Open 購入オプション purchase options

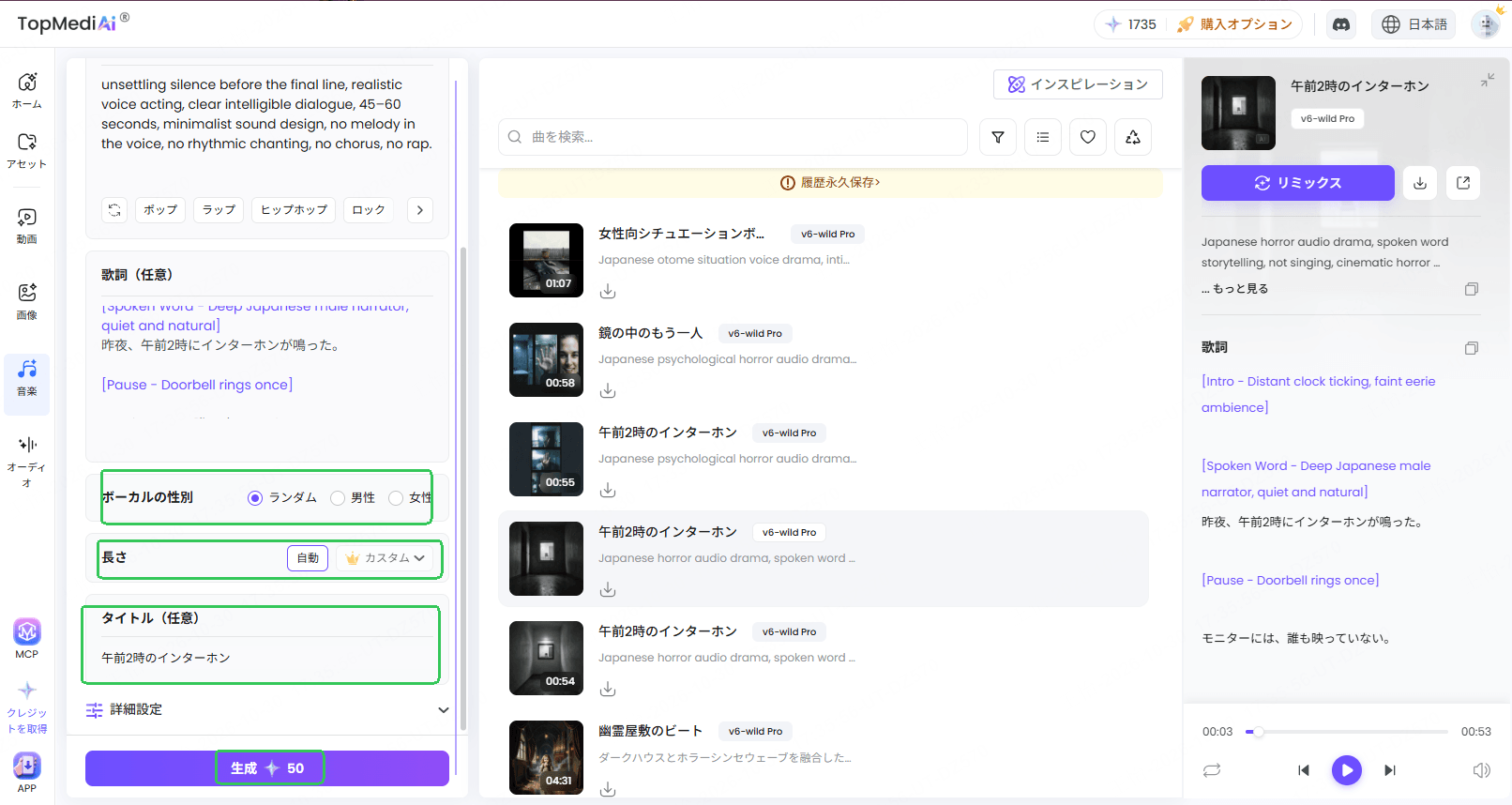pyautogui.click(x=1236, y=24)
